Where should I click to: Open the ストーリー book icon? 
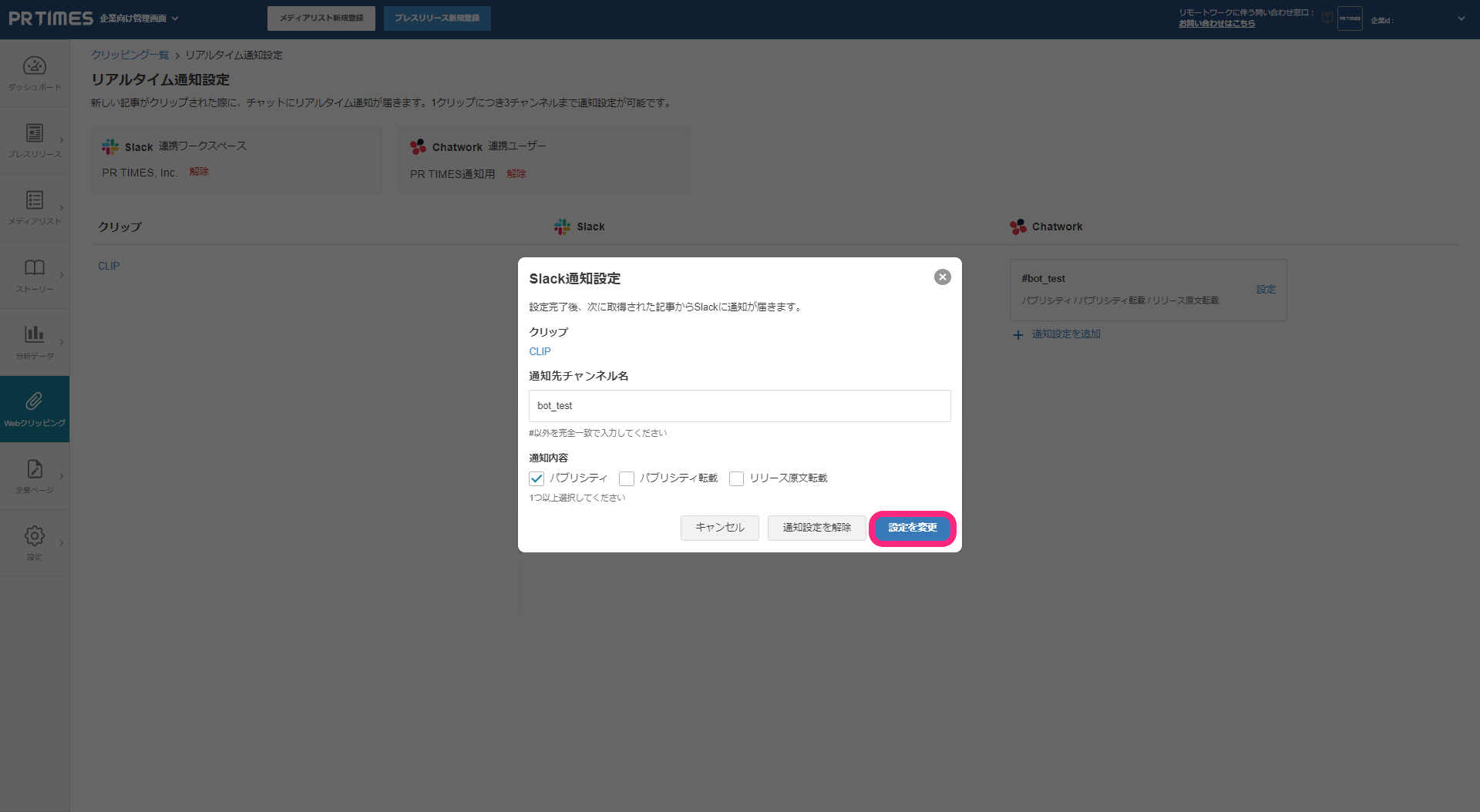click(35, 267)
